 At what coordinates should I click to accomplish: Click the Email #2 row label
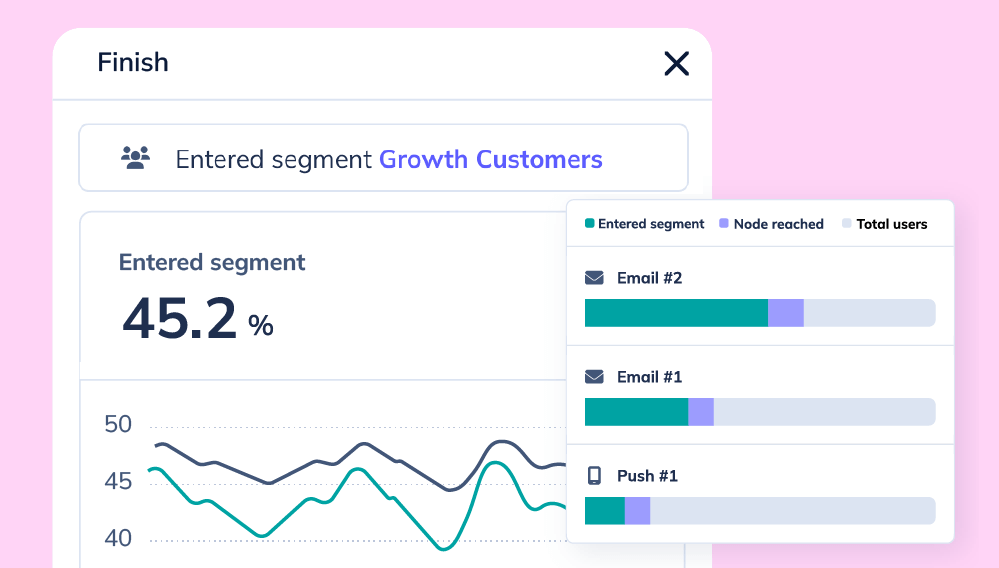(649, 278)
